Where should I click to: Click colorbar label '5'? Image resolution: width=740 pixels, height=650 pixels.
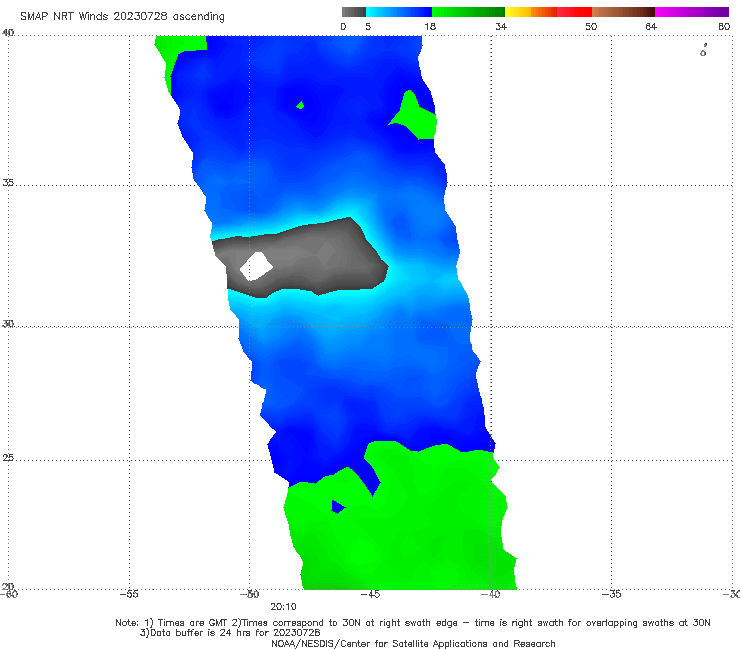pyautogui.click(x=368, y=26)
